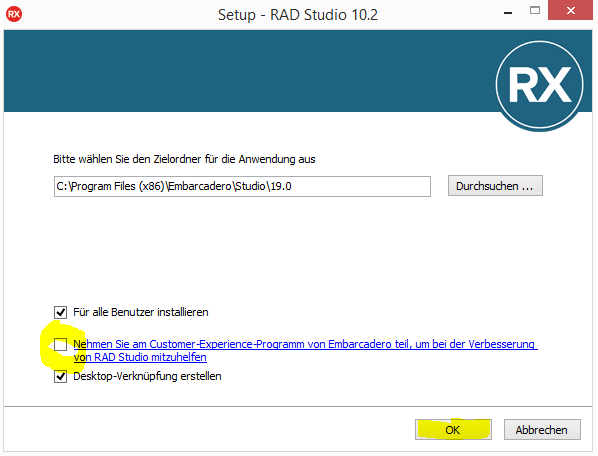Viewport: 598px width, 456px height.
Task: Click the teal header banner area
Action: point(248,71)
